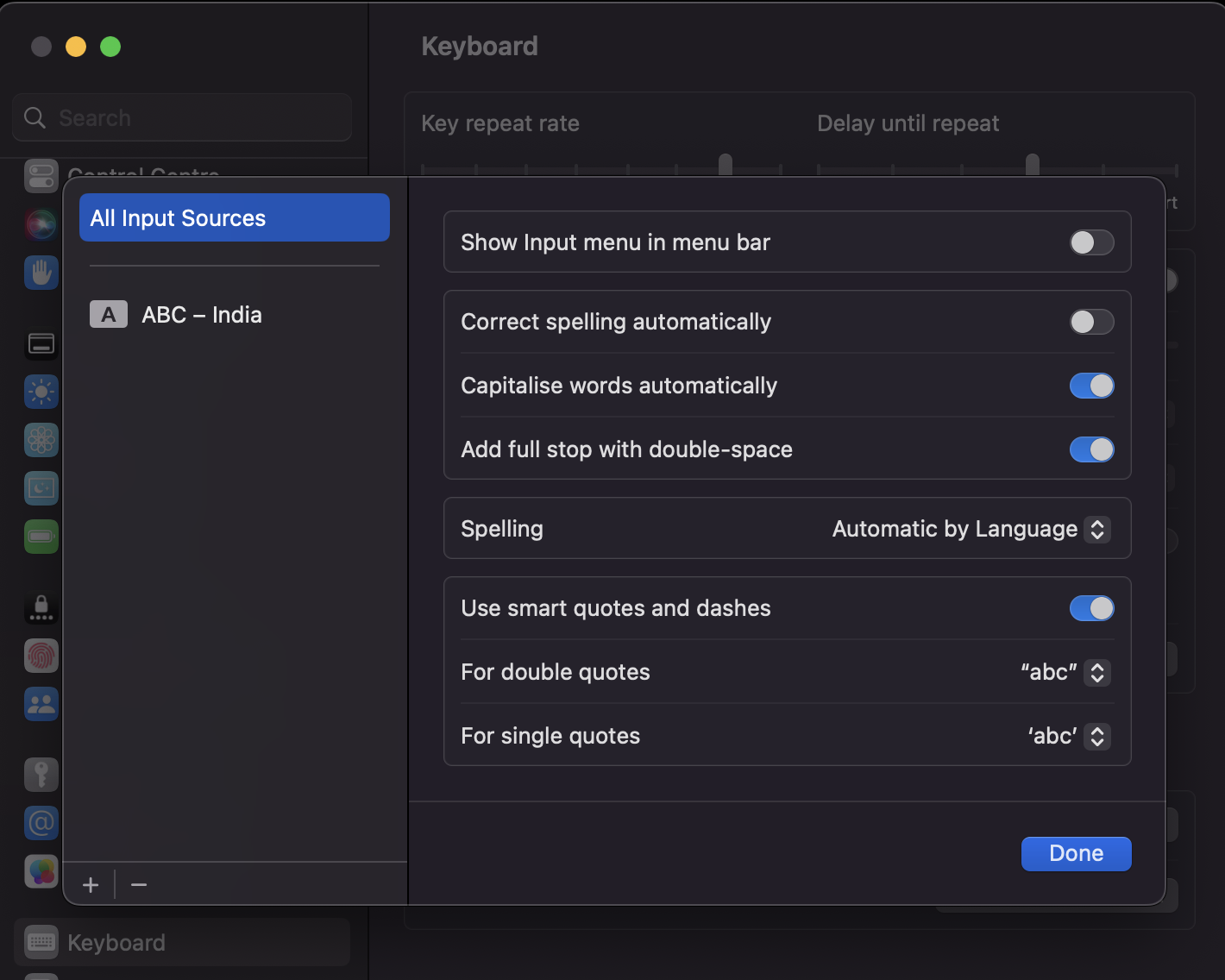Open Siri settings in sidebar

pyautogui.click(x=41, y=224)
